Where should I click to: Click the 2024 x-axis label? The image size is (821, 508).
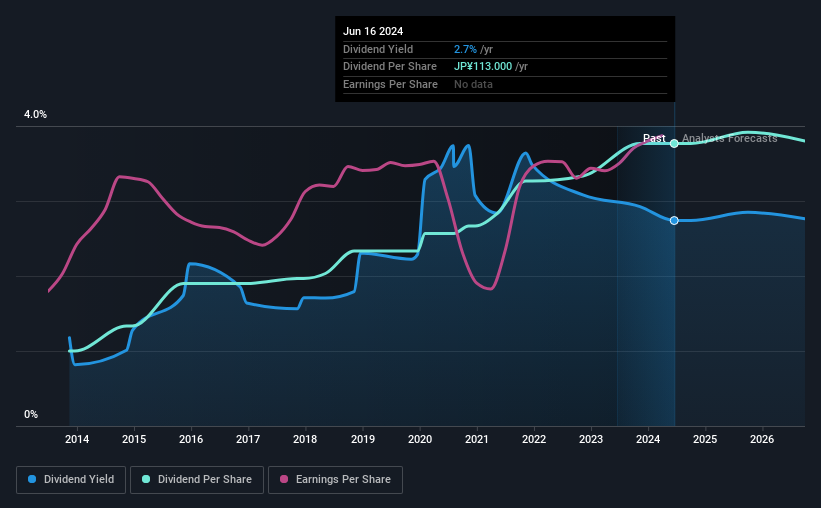click(x=648, y=439)
